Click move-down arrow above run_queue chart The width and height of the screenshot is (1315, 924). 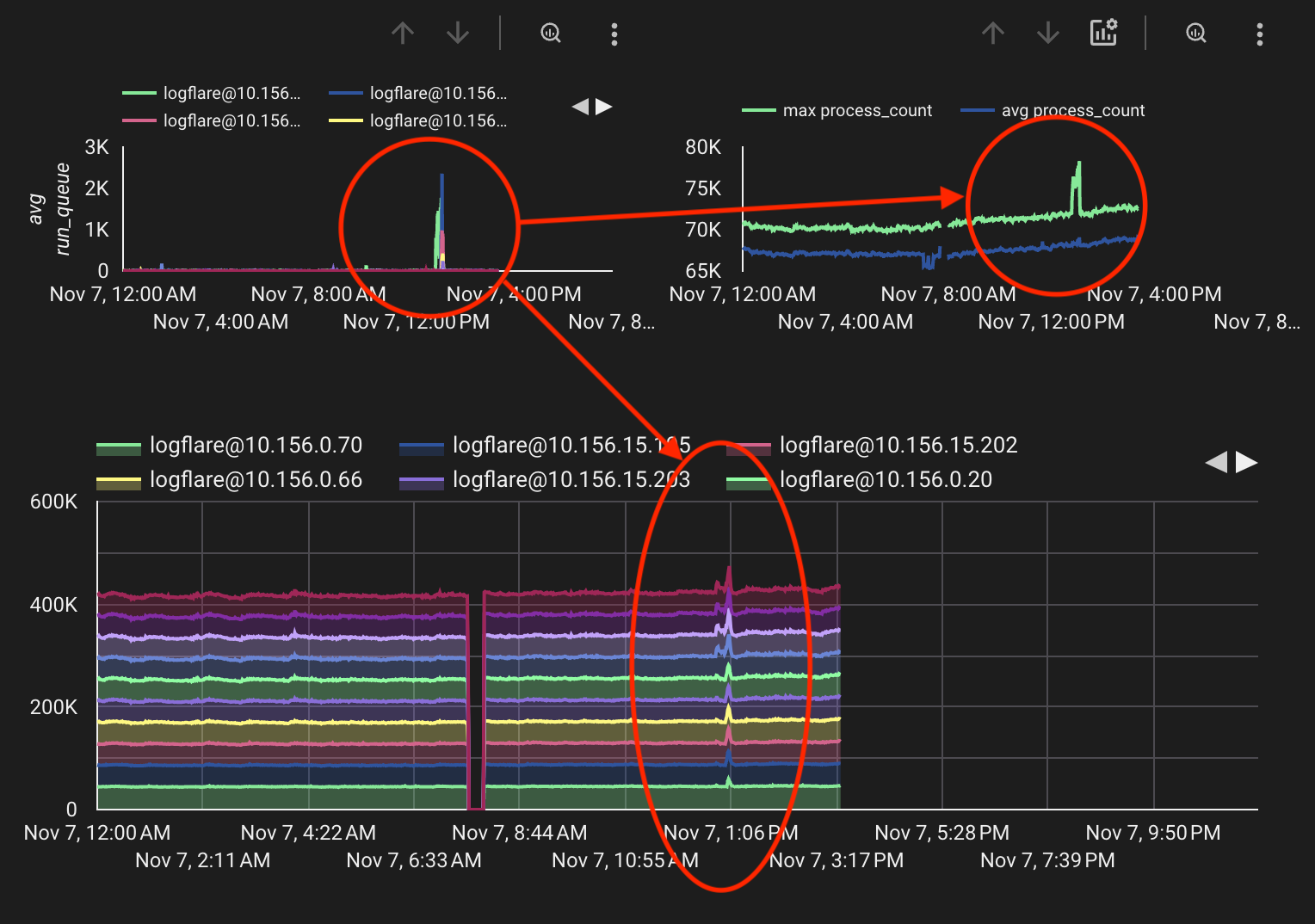458,34
